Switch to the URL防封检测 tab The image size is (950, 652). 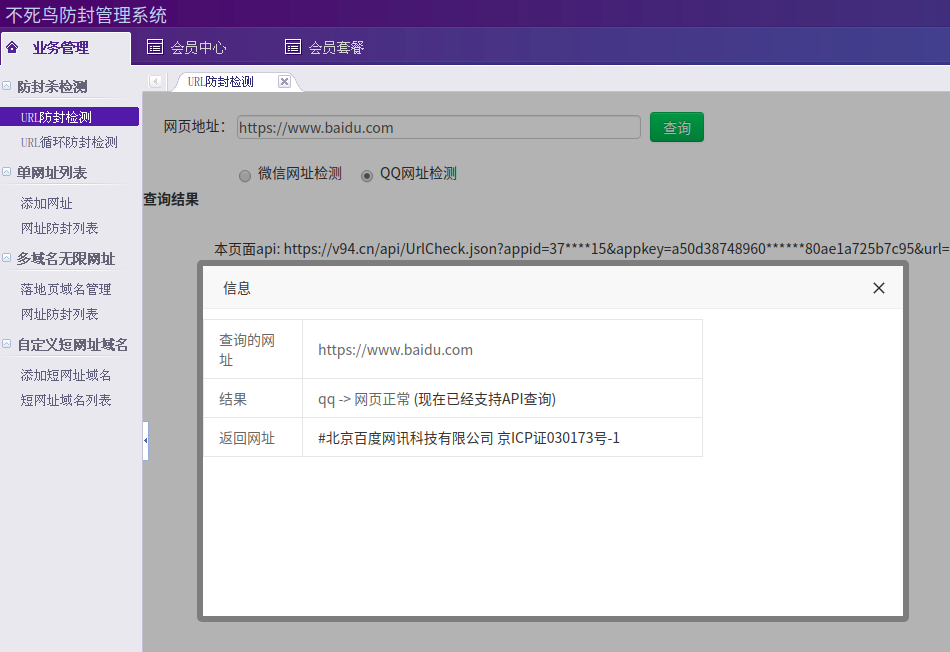pos(221,81)
